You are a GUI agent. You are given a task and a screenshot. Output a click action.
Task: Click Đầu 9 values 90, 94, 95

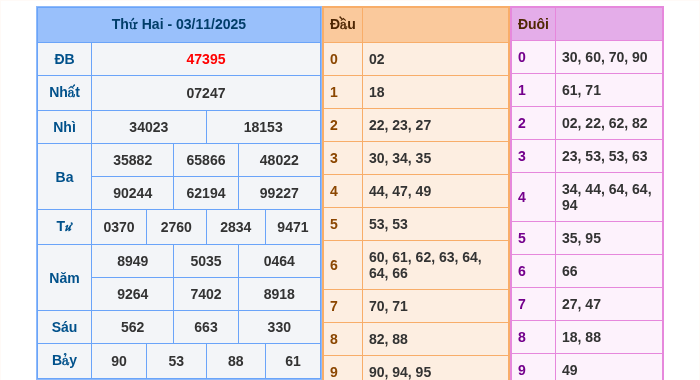click(x=400, y=373)
